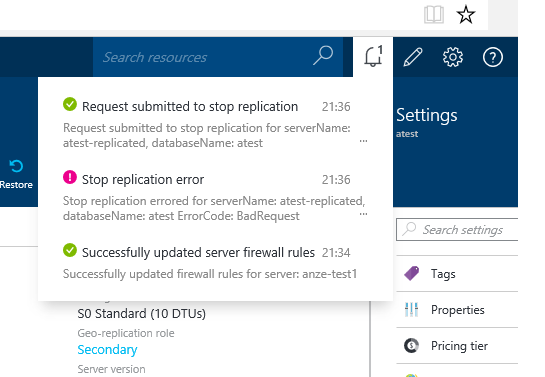Click pink error icon for Stop replication error
The height and width of the screenshot is (377, 545).
pyautogui.click(x=70, y=177)
